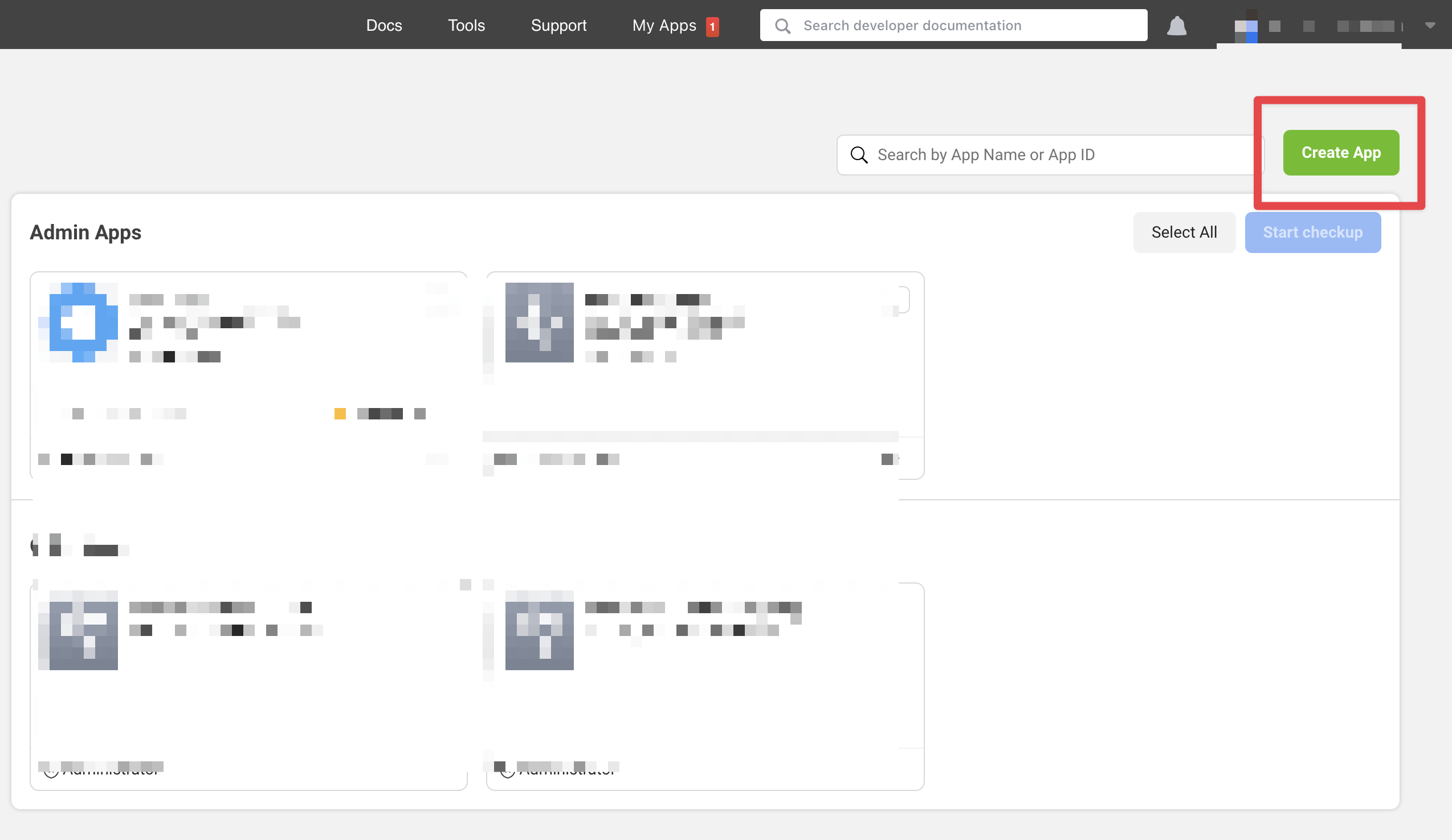The height and width of the screenshot is (840, 1452).
Task: Click the green Create App button
Action: [x=1341, y=153]
